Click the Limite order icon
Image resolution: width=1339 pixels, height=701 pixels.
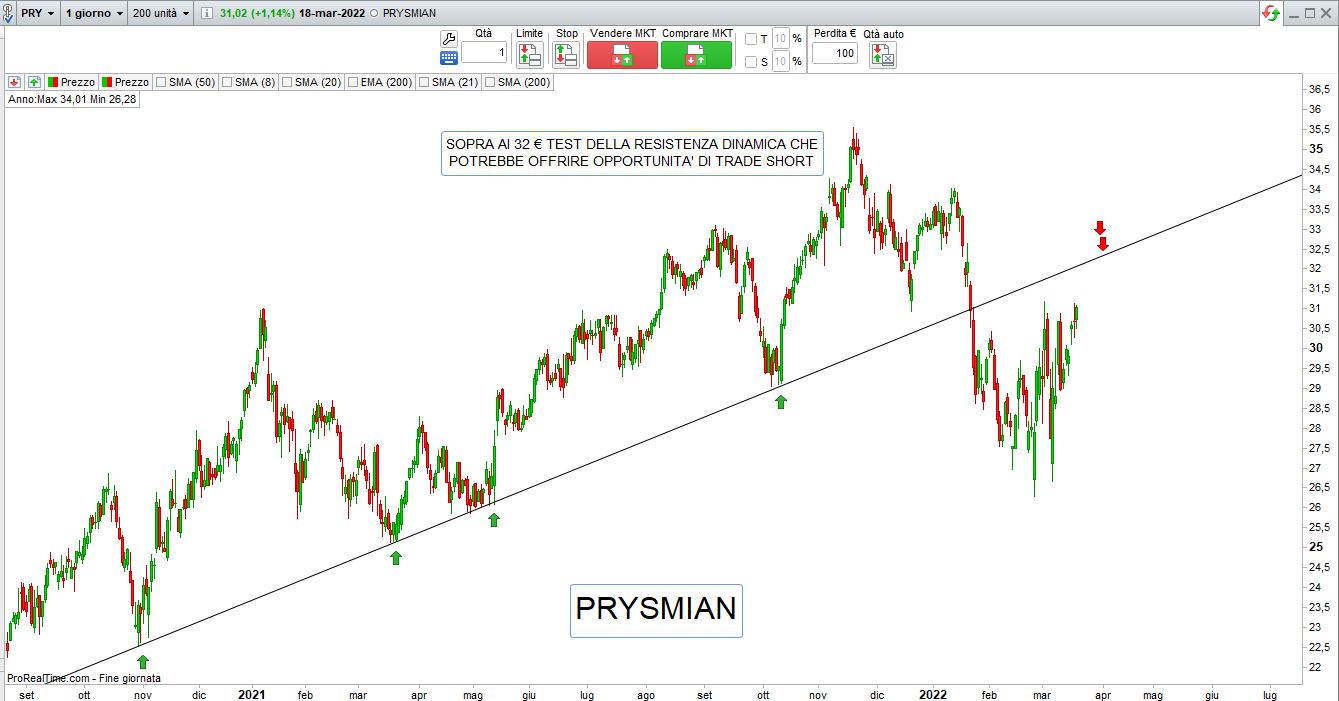pos(530,55)
